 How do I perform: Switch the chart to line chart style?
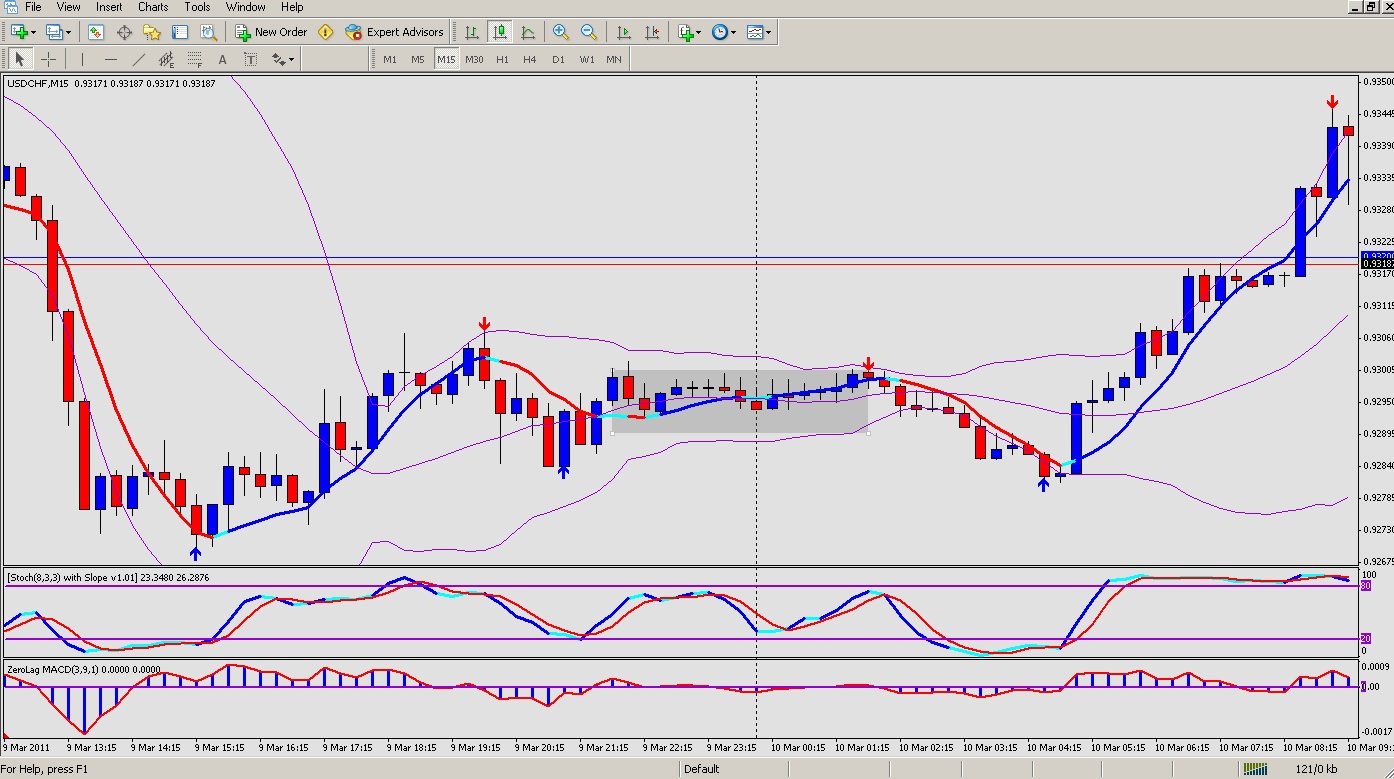click(x=528, y=32)
